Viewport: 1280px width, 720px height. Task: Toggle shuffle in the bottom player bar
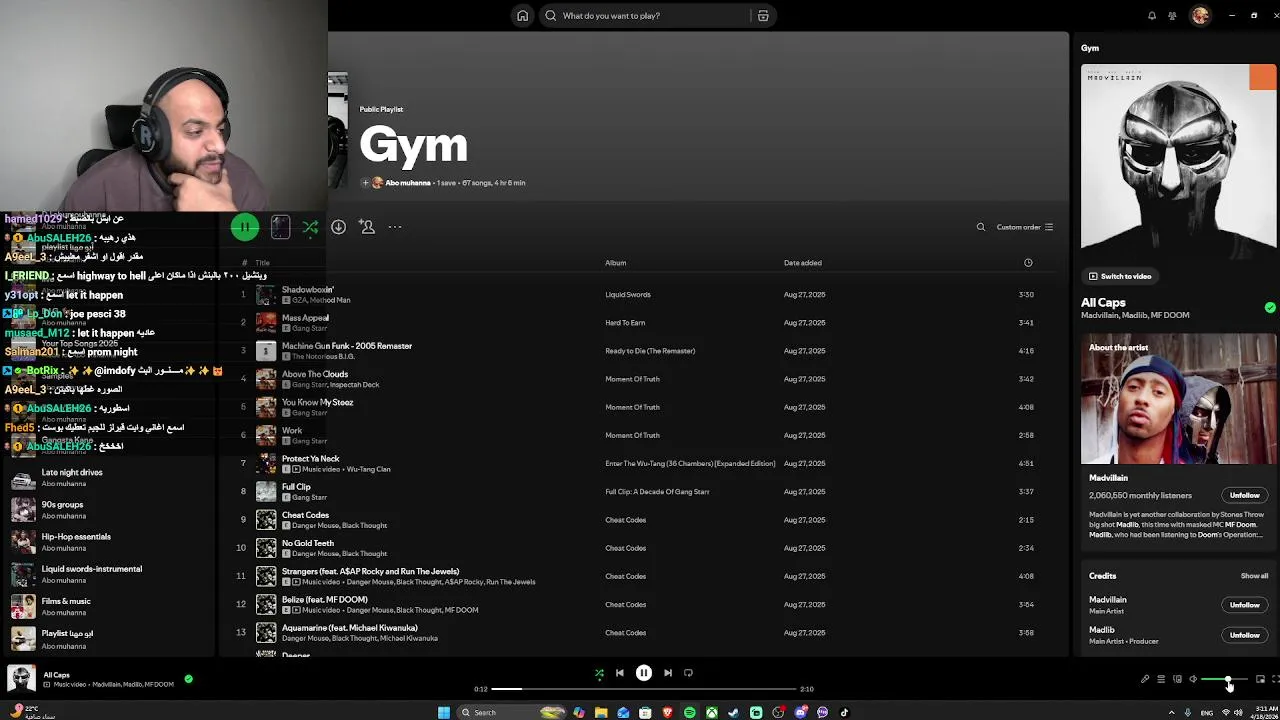[x=599, y=673]
